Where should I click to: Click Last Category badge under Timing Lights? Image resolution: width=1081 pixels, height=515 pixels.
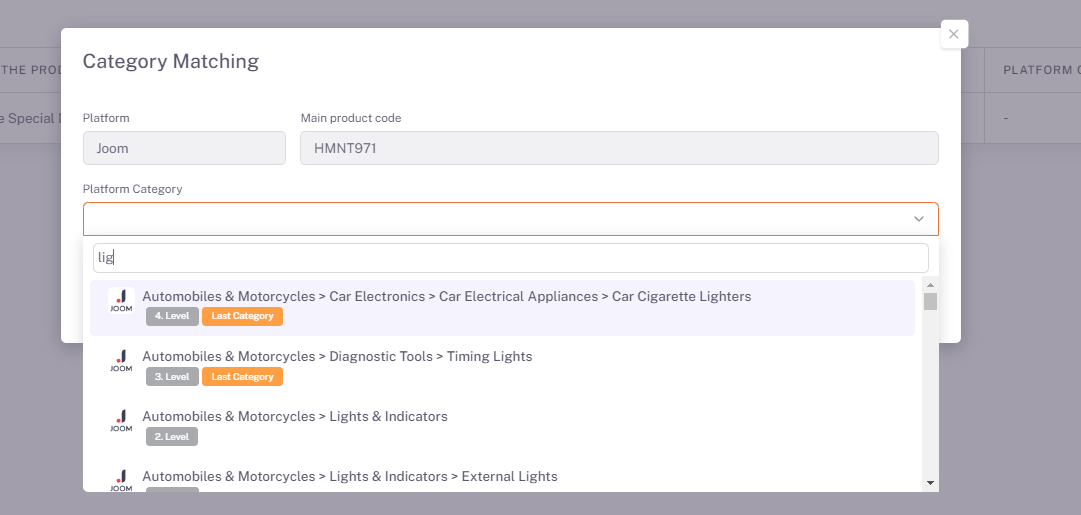pos(242,377)
